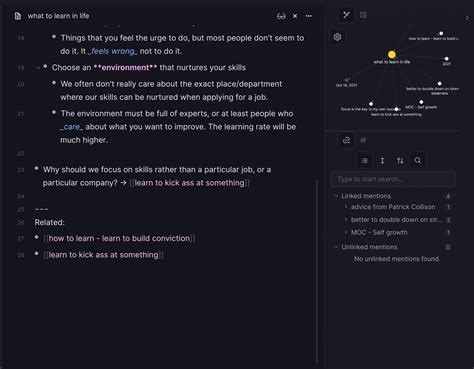
Task: Click line number 23 in the gutter
Action: coord(21,170)
